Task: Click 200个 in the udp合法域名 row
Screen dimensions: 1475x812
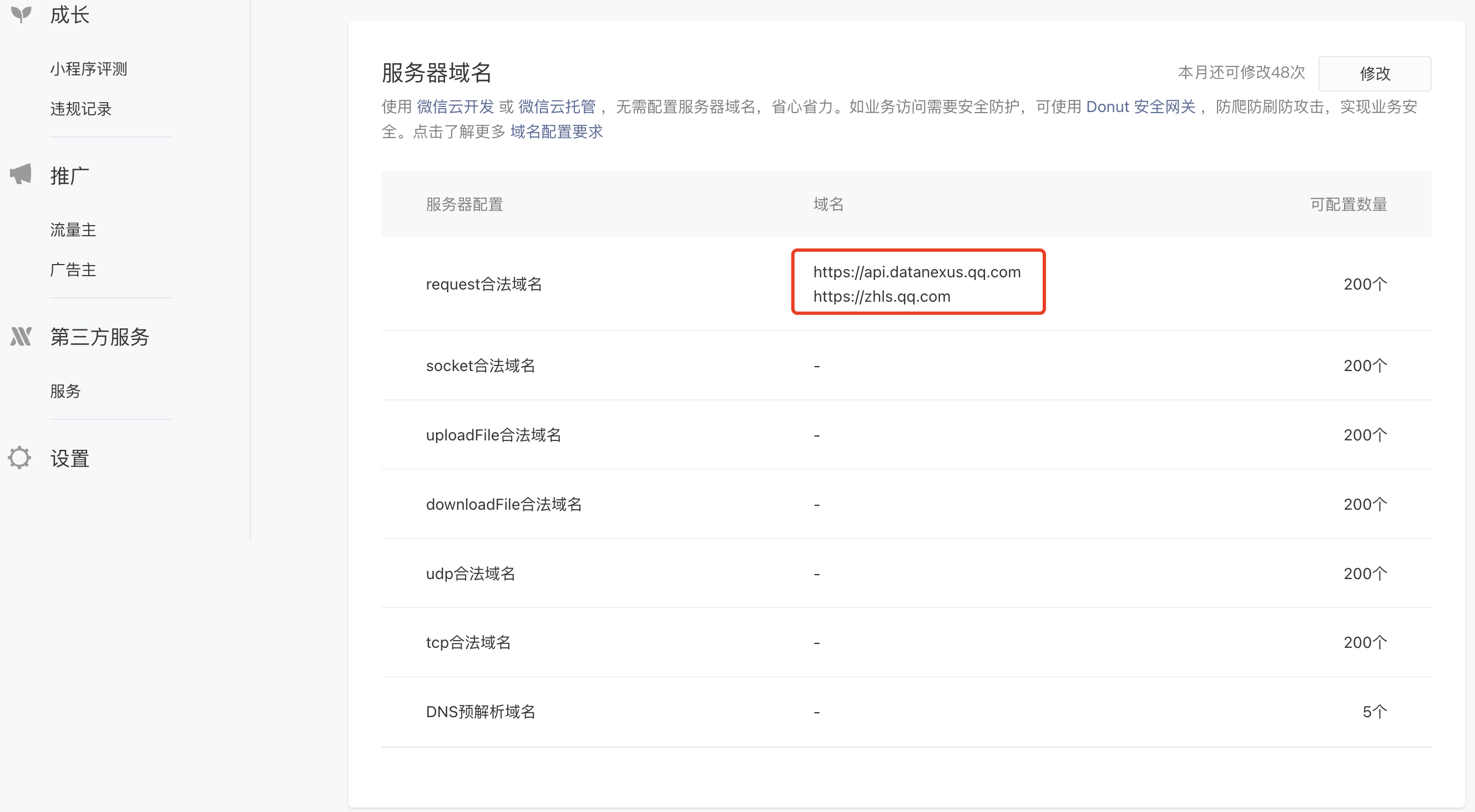Action: [1365, 574]
